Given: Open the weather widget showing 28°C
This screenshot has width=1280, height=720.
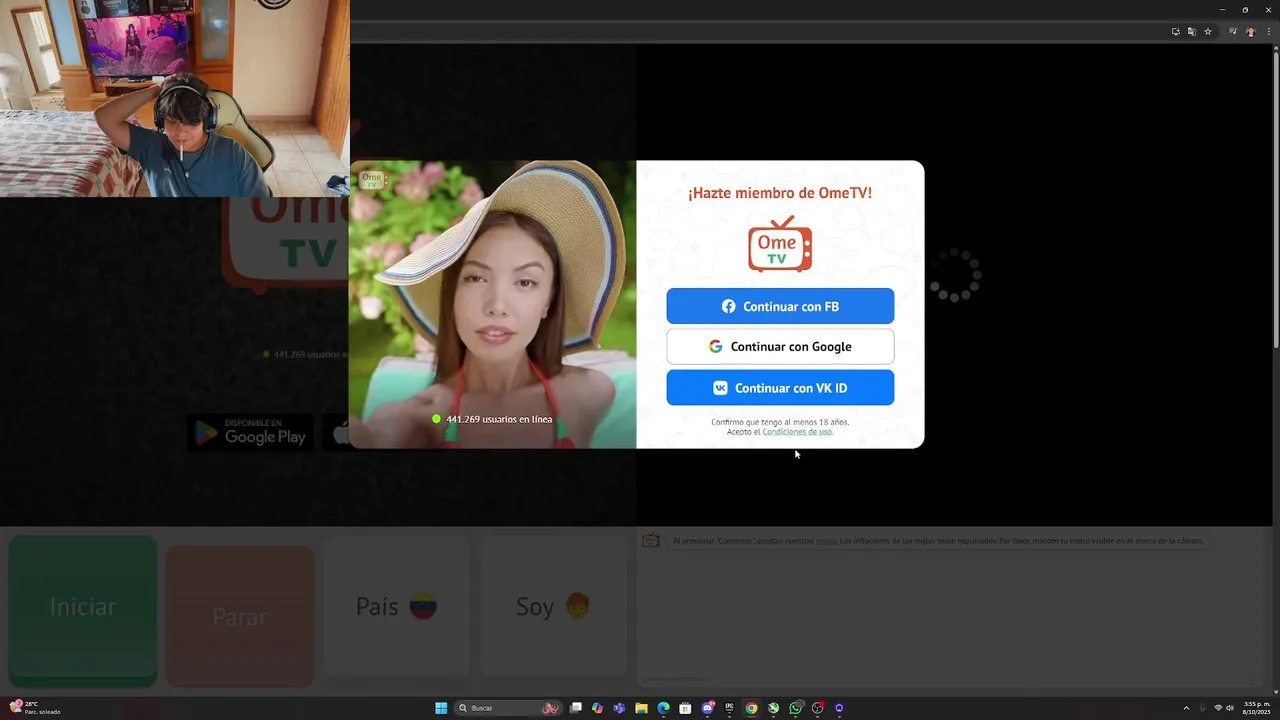Looking at the screenshot, I should pos(35,708).
